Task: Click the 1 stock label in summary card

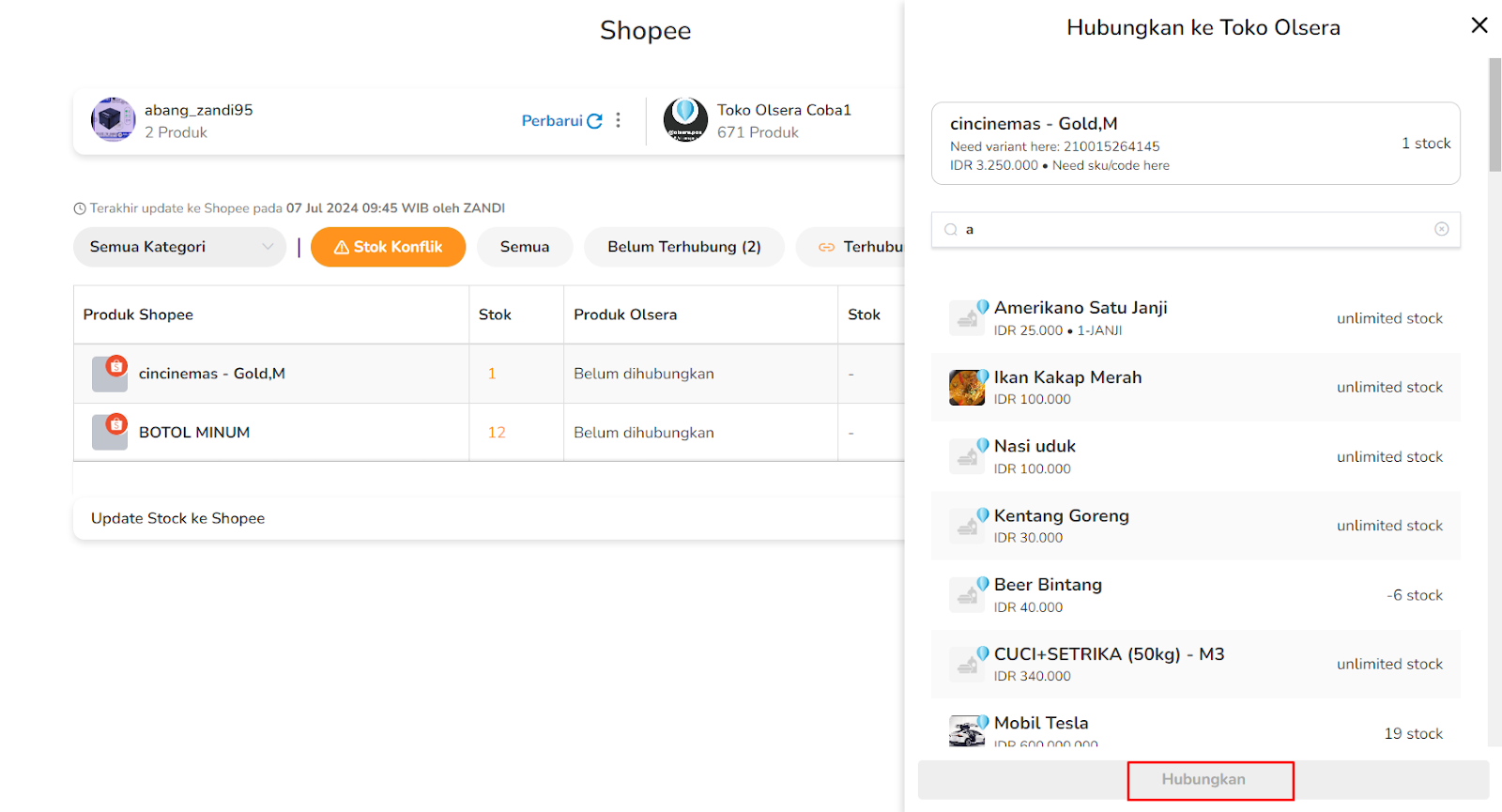Action: pyautogui.click(x=1426, y=144)
